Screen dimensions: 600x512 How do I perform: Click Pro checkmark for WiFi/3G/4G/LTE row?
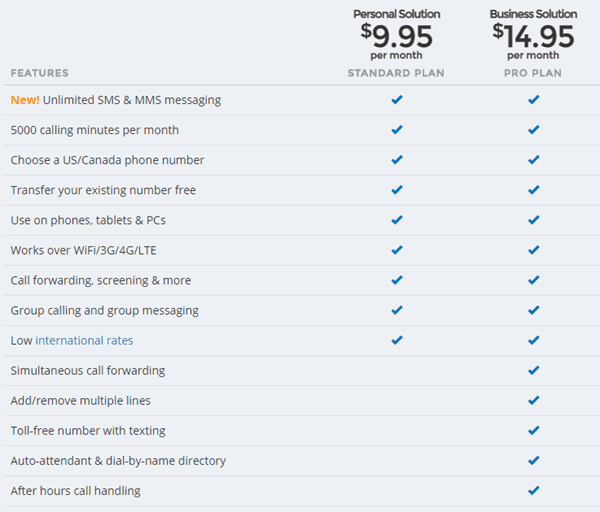pyautogui.click(x=533, y=250)
